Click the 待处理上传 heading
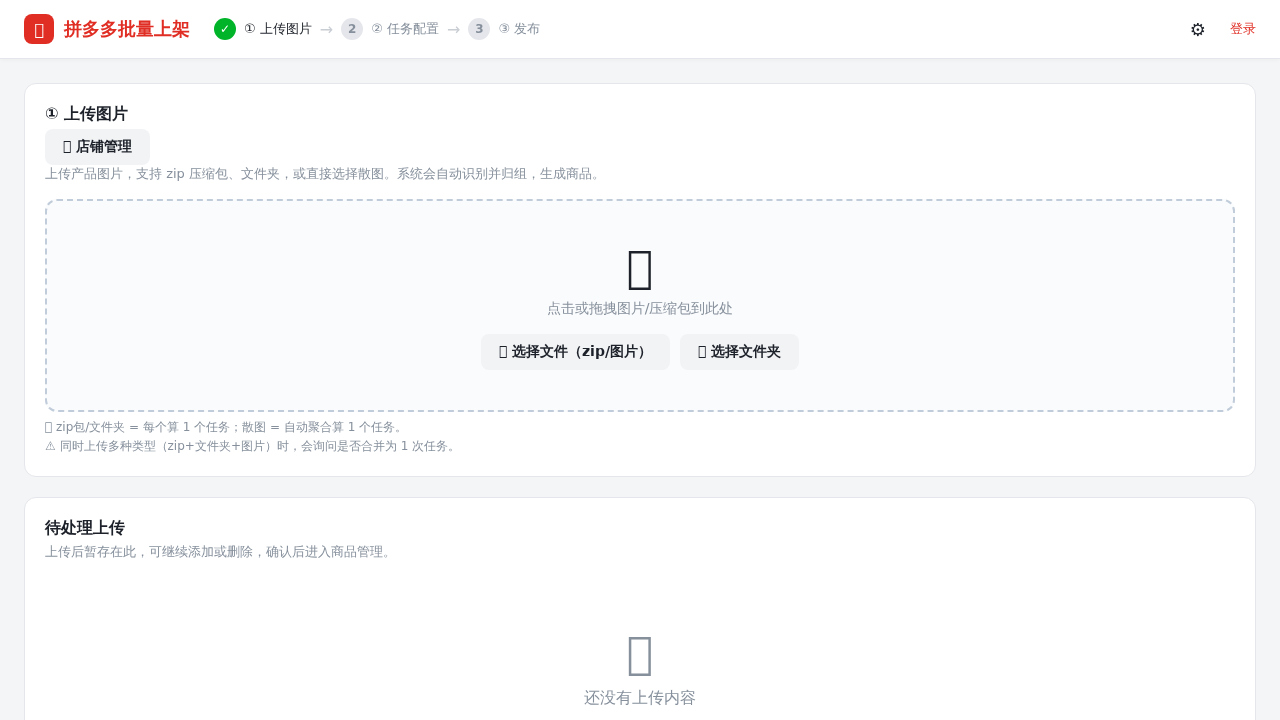 [85, 528]
